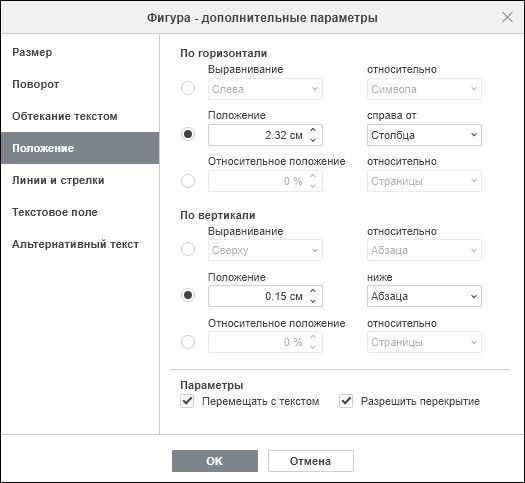Screen dimensions: 525x483
Task: Confirm settings with the OK button
Action: [215, 461]
